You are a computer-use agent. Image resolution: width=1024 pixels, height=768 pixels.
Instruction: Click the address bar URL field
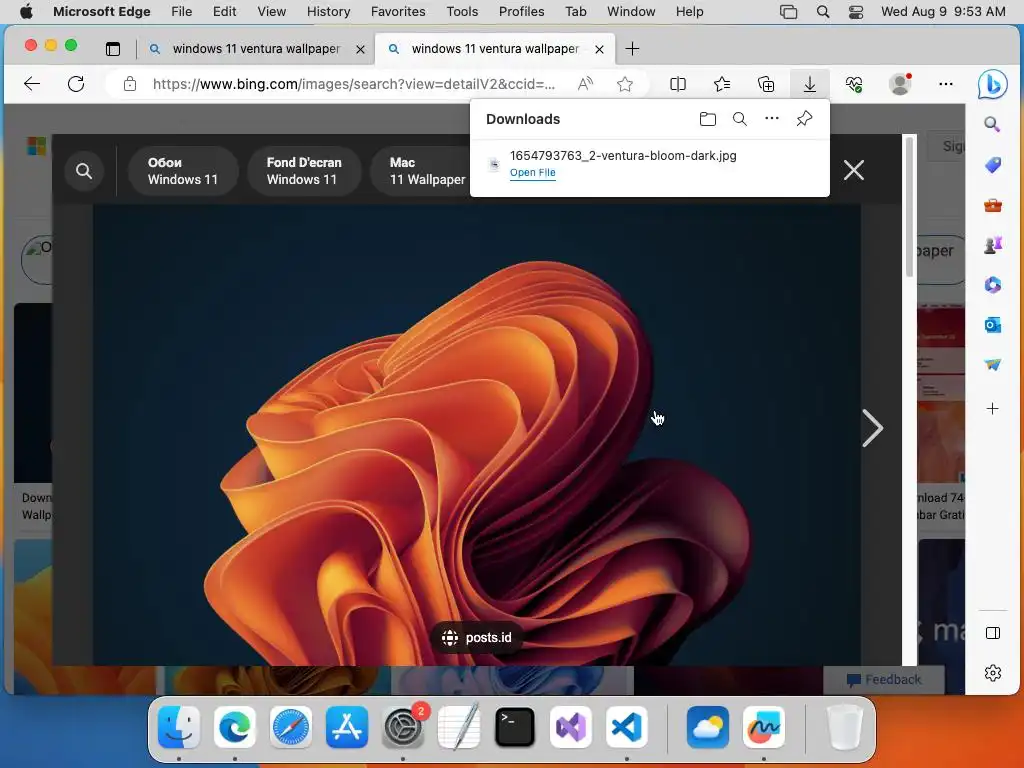click(x=354, y=84)
